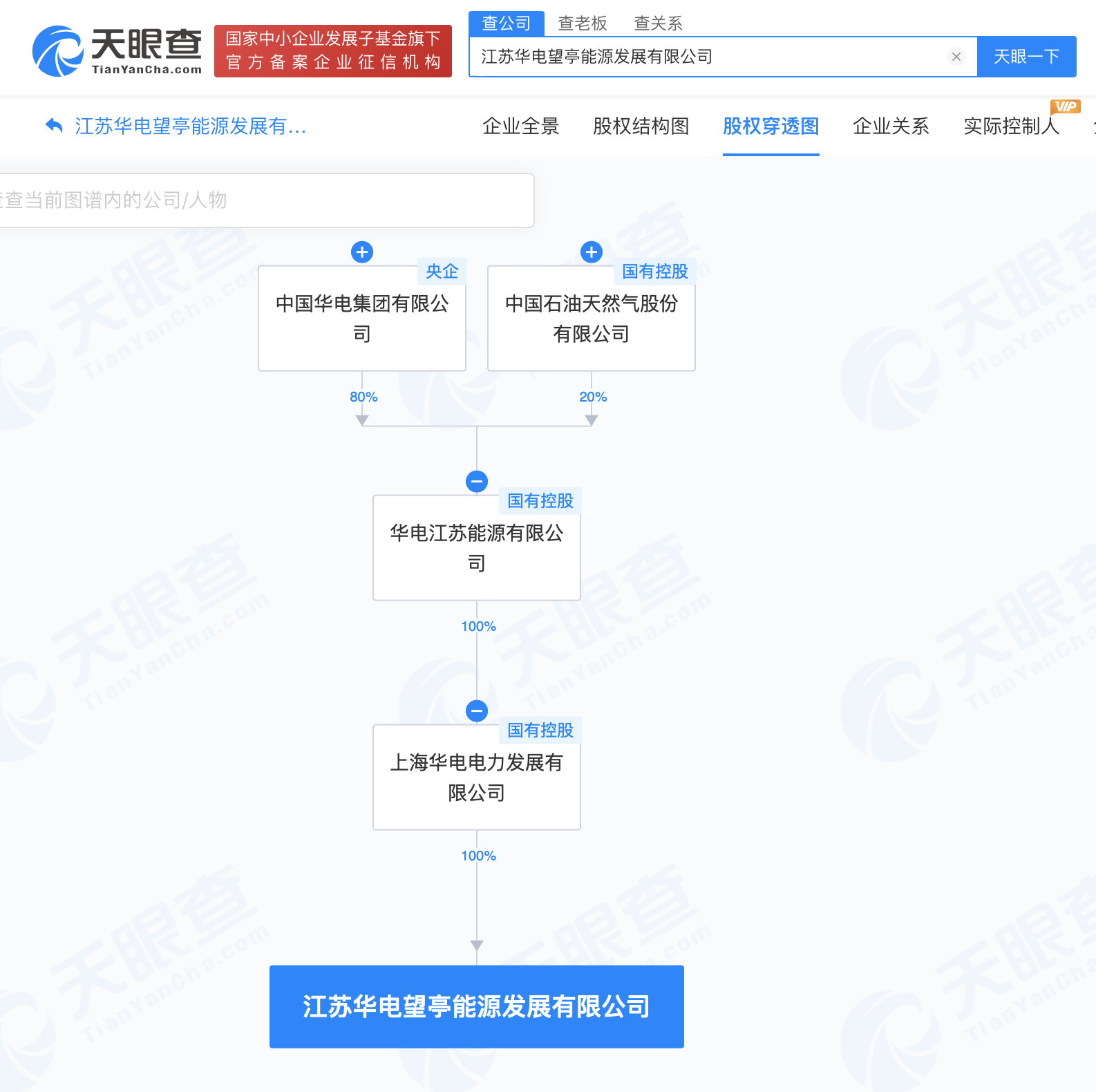Switch to the 查老板 search tab
The height and width of the screenshot is (1092, 1096).
pyautogui.click(x=583, y=23)
